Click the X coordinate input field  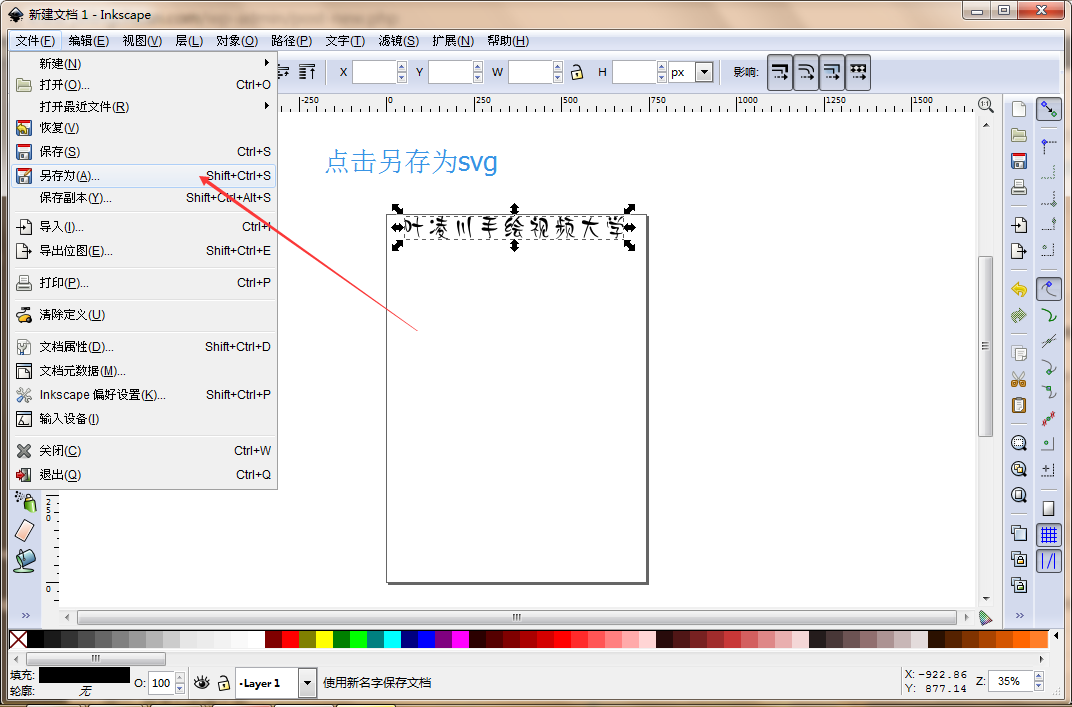pyautogui.click(x=375, y=72)
